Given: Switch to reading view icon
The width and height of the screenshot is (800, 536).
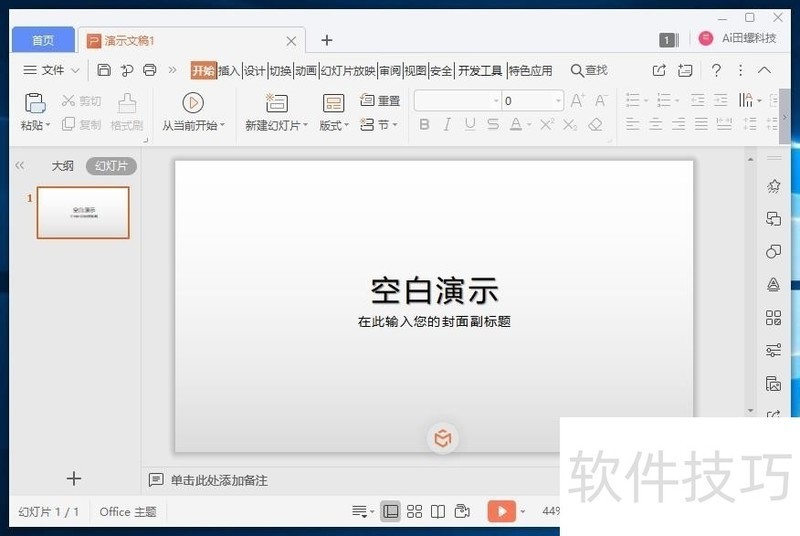Looking at the screenshot, I should tap(438, 512).
